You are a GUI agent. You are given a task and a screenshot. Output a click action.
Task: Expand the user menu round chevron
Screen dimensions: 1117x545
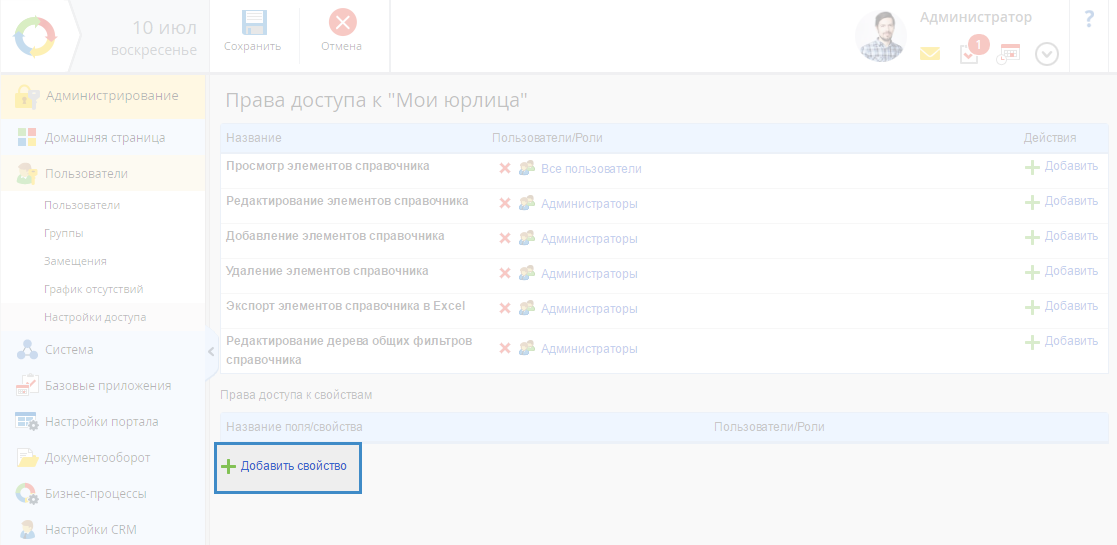(x=1046, y=54)
